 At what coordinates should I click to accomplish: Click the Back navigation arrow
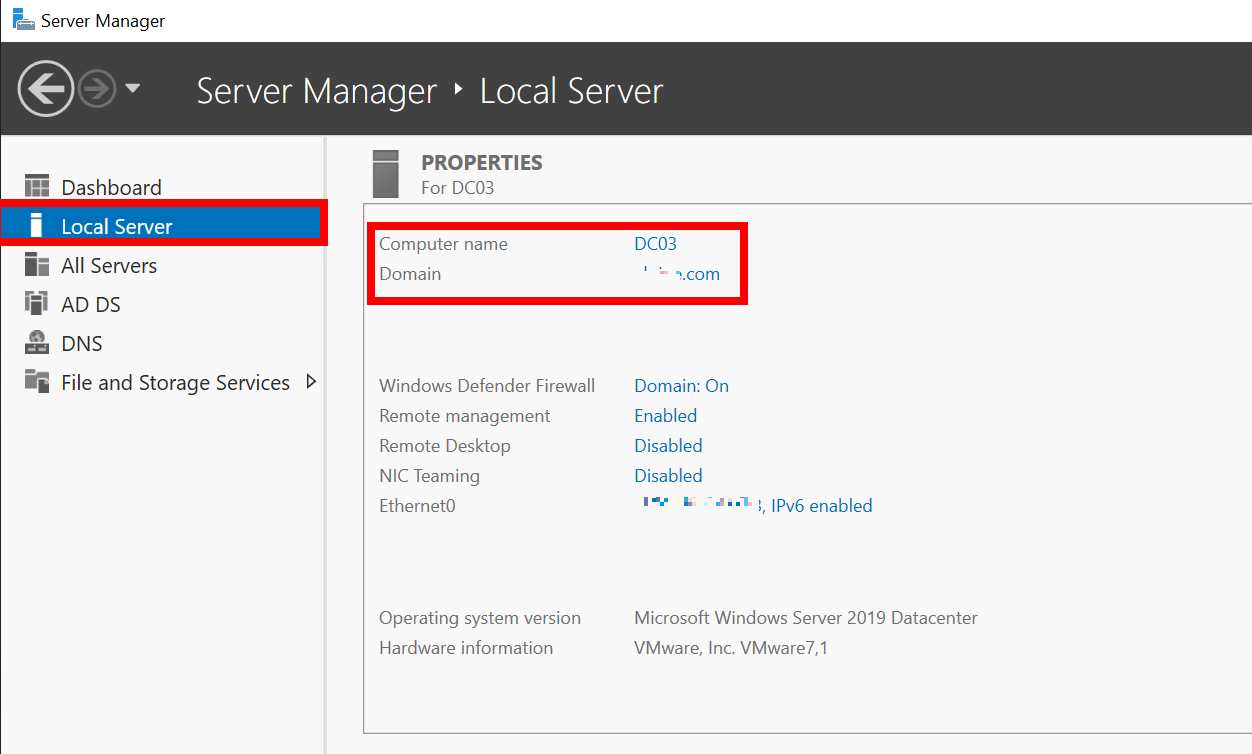tap(46, 90)
